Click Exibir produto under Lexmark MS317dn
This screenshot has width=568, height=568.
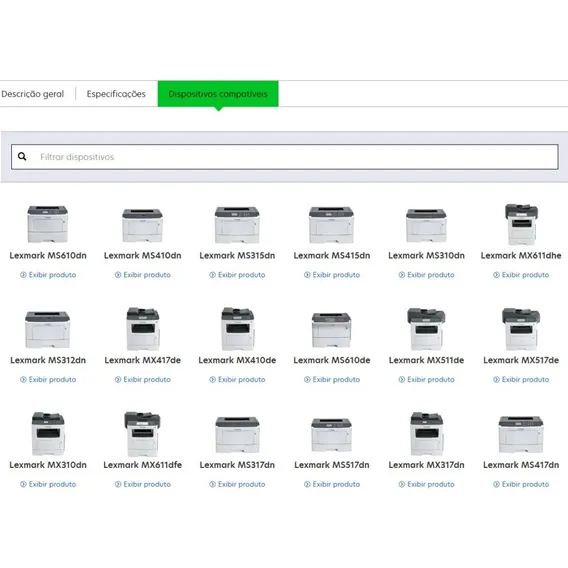(x=237, y=484)
